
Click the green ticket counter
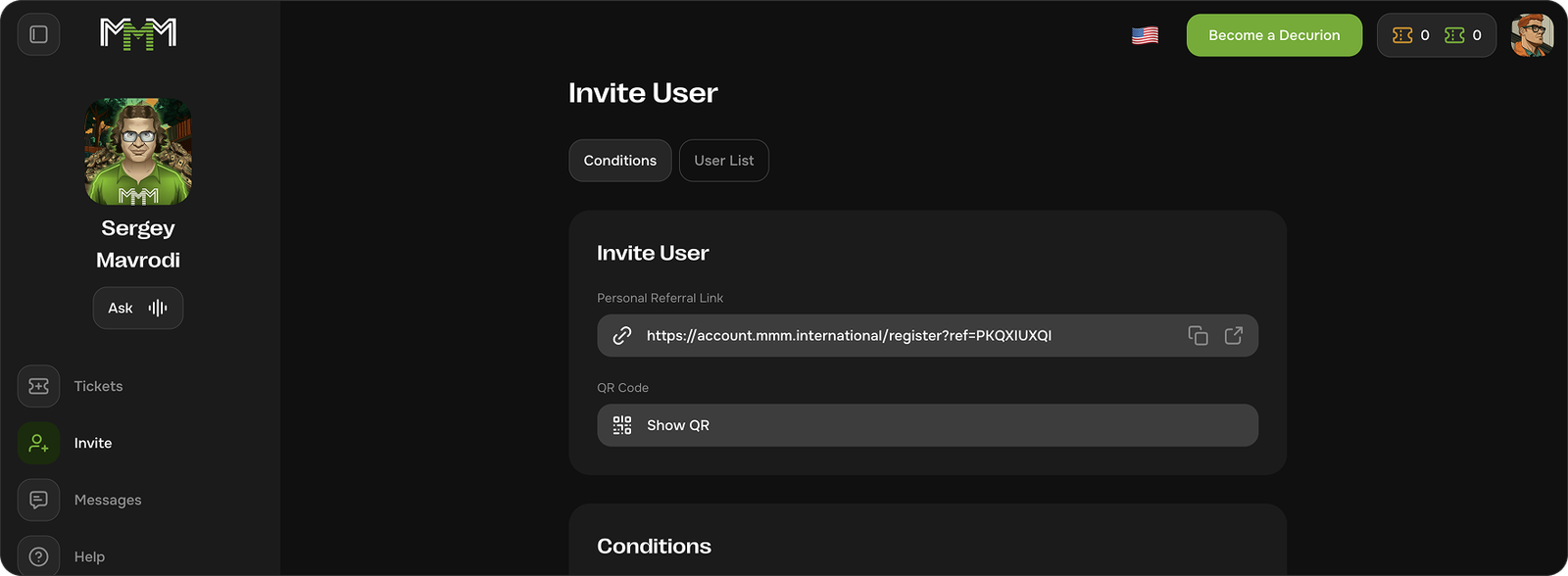pyautogui.click(x=1463, y=35)
